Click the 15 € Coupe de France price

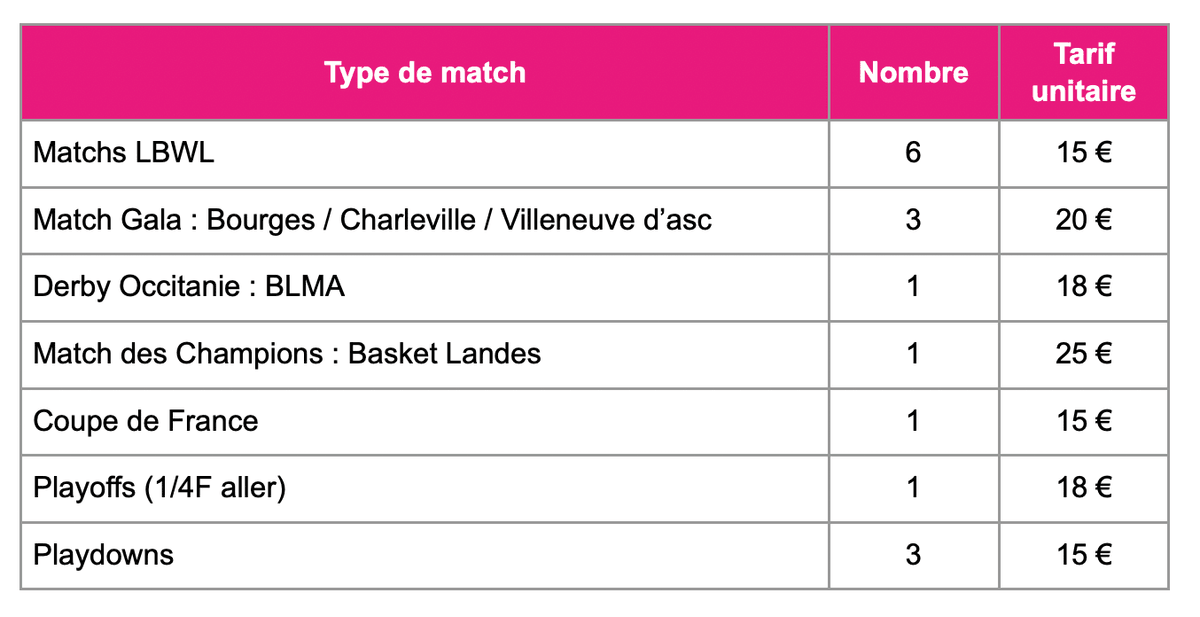pos(1084,421)
